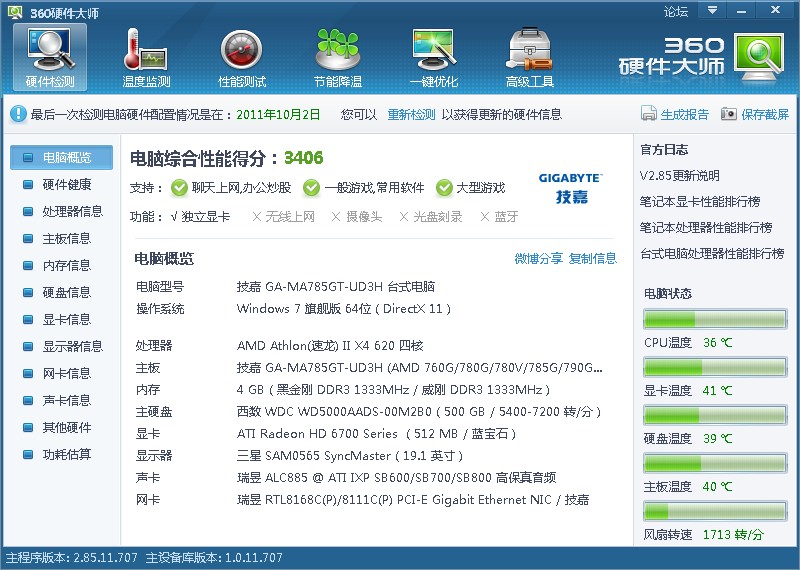
Task: Open the 硬件检测 hardware detection tab
Action: pos(50,57)
